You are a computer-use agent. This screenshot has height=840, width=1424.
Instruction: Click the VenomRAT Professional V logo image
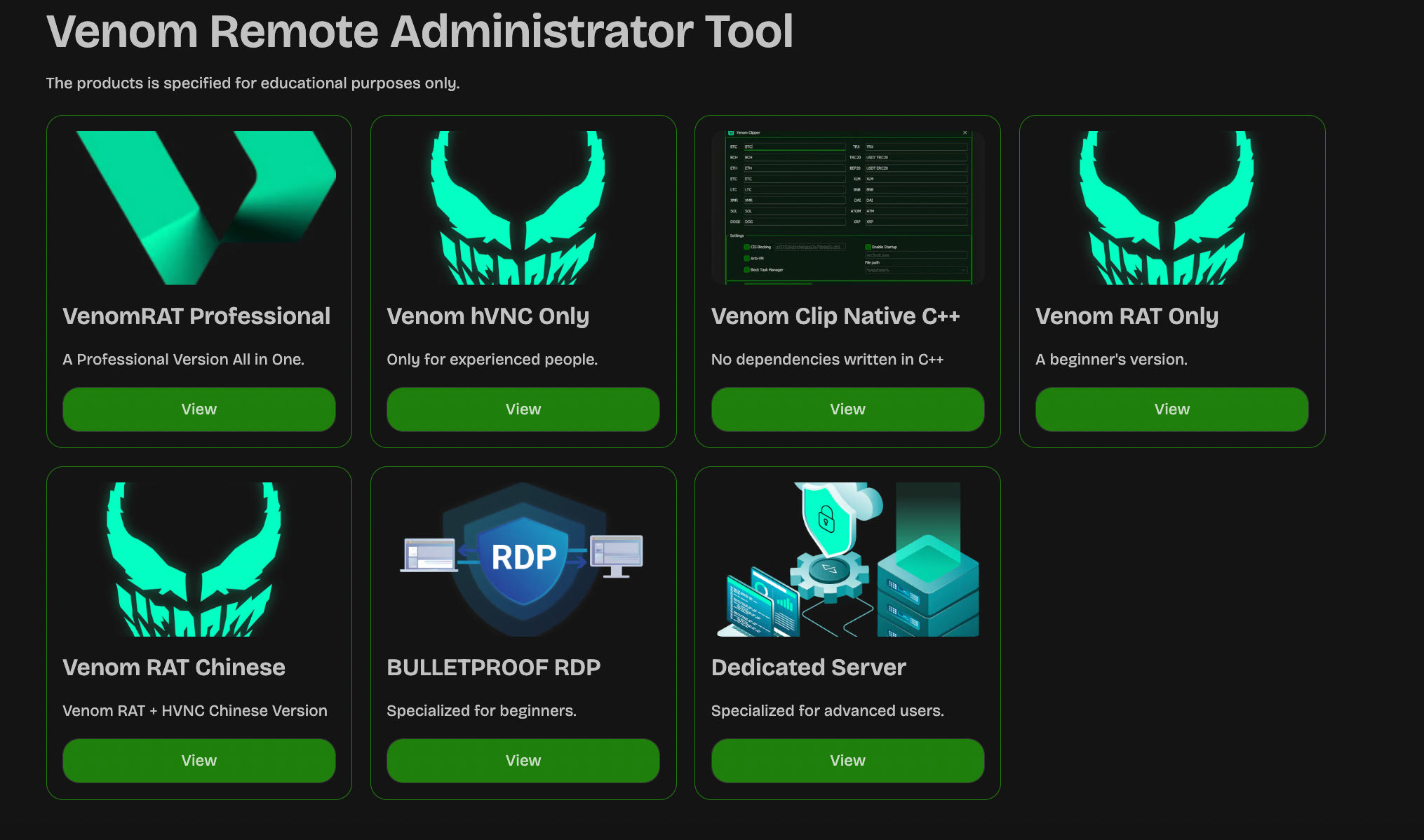(x=199, y=208)
